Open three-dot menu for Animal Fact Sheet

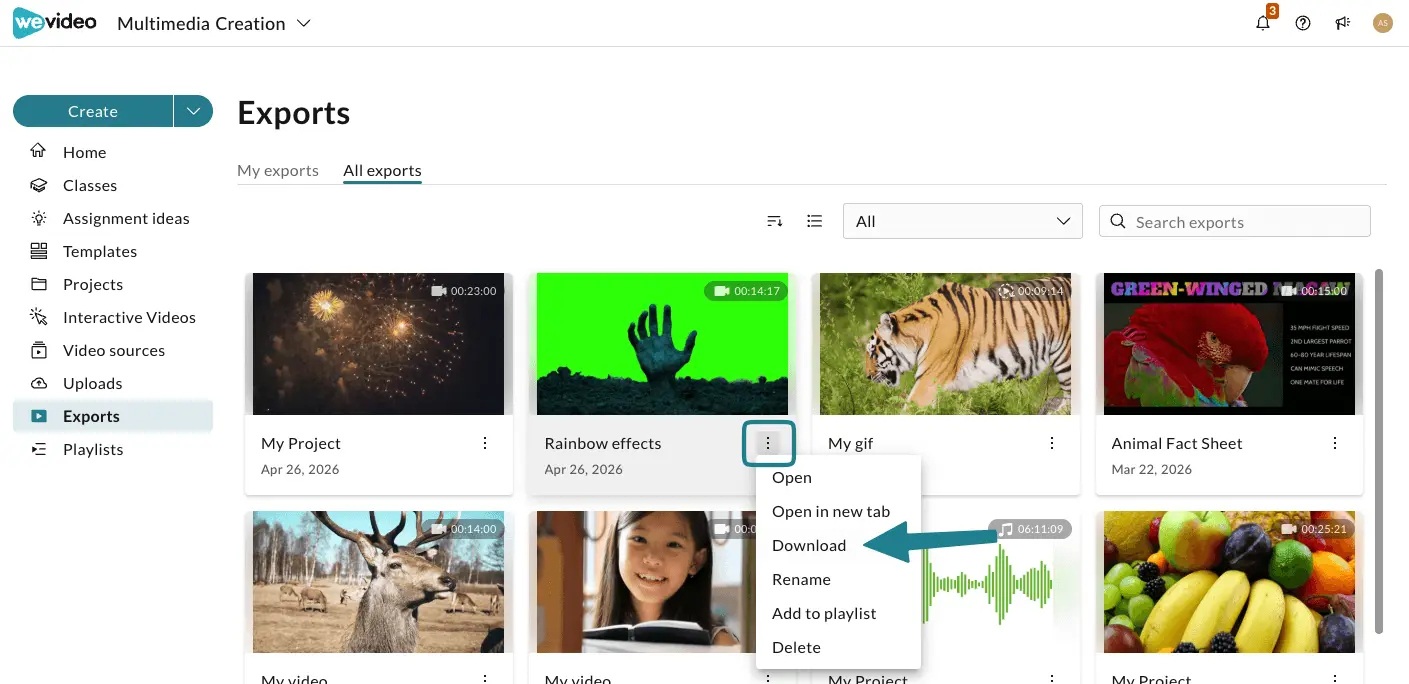tap(1335, 443)
